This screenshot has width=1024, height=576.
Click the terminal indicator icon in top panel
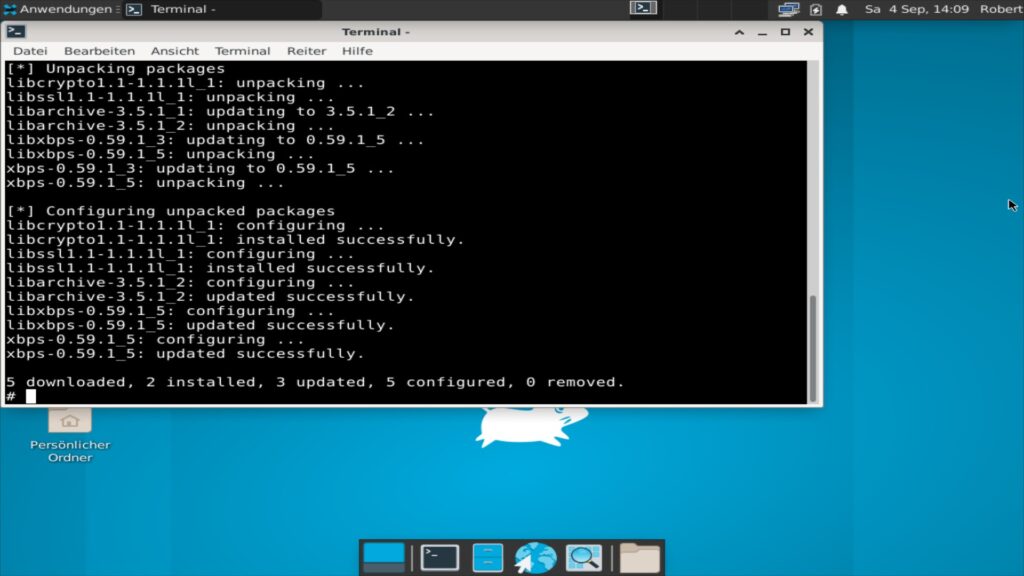click(643, 8)
